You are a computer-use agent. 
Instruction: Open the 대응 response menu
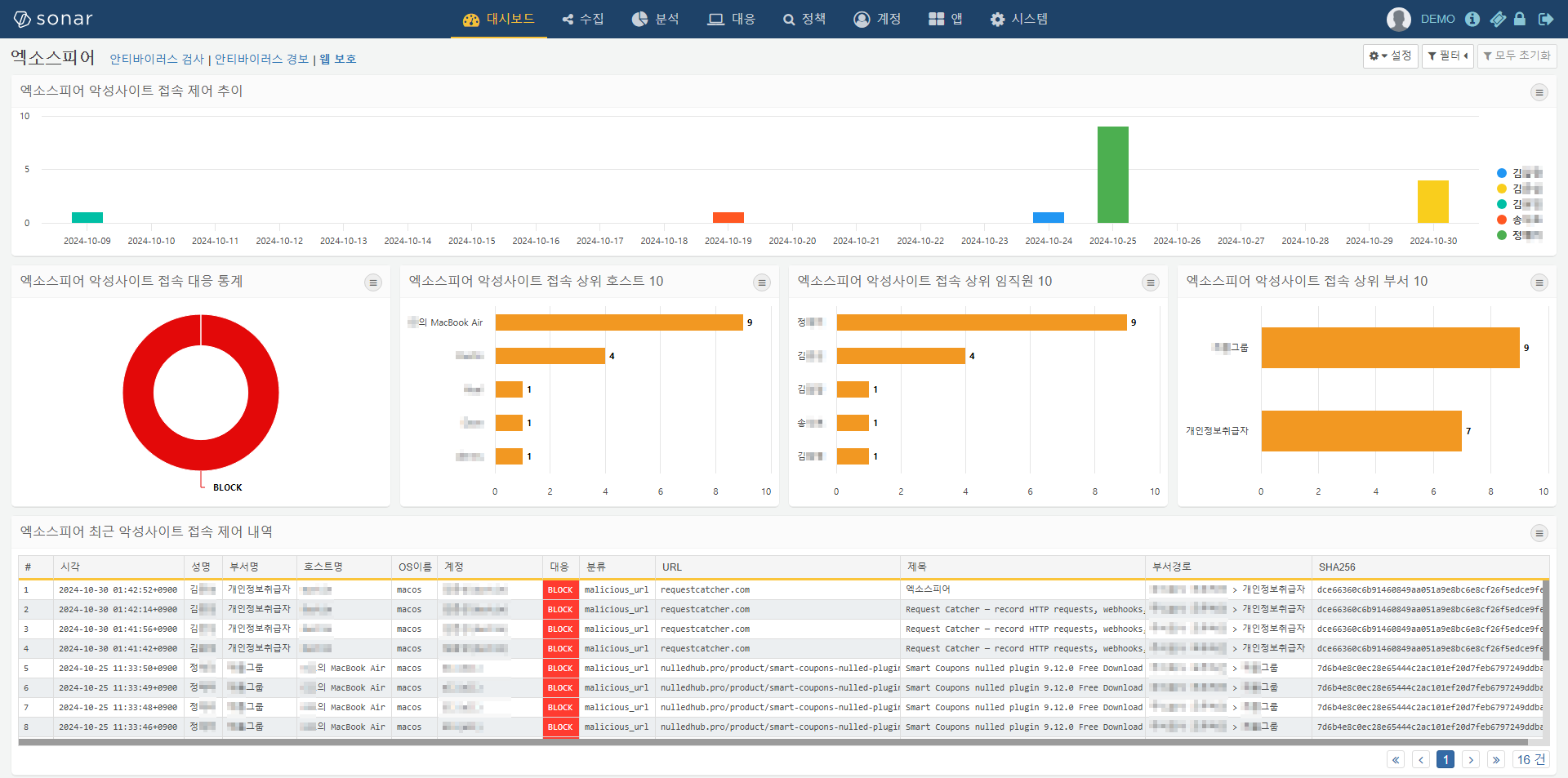[x=732, y=19]
